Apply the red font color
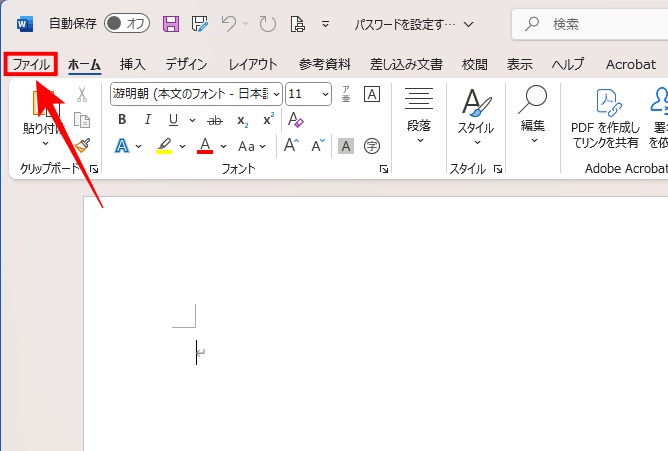Image resolution: width=668 pixels, height=451 pixels. point(205,146)
